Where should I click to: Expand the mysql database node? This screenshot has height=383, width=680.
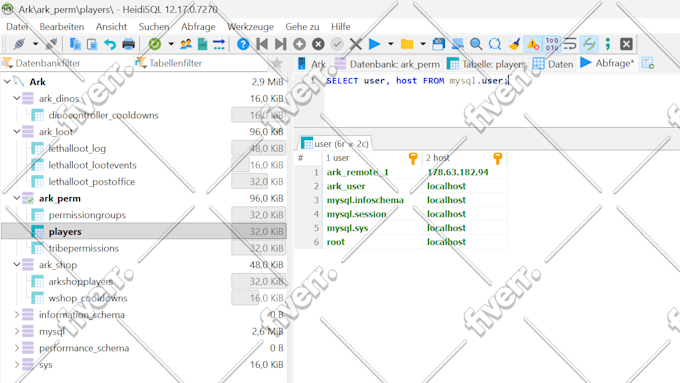[x=16, y=331]
